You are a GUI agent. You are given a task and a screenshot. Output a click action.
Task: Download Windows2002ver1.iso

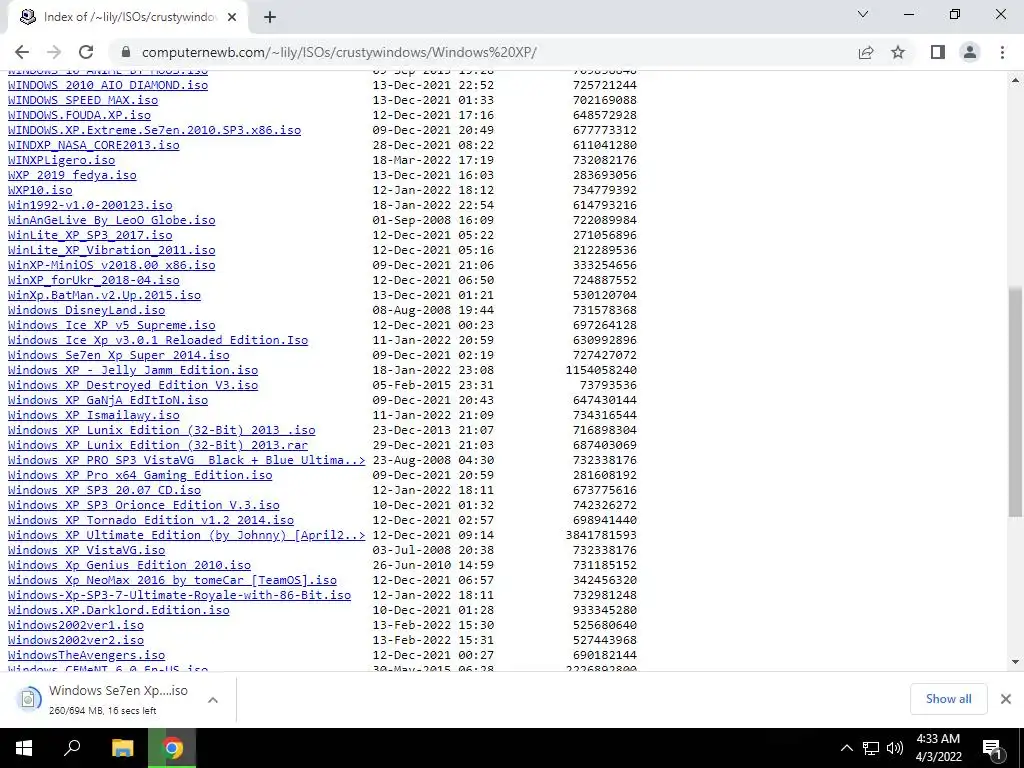coord(76,626)
